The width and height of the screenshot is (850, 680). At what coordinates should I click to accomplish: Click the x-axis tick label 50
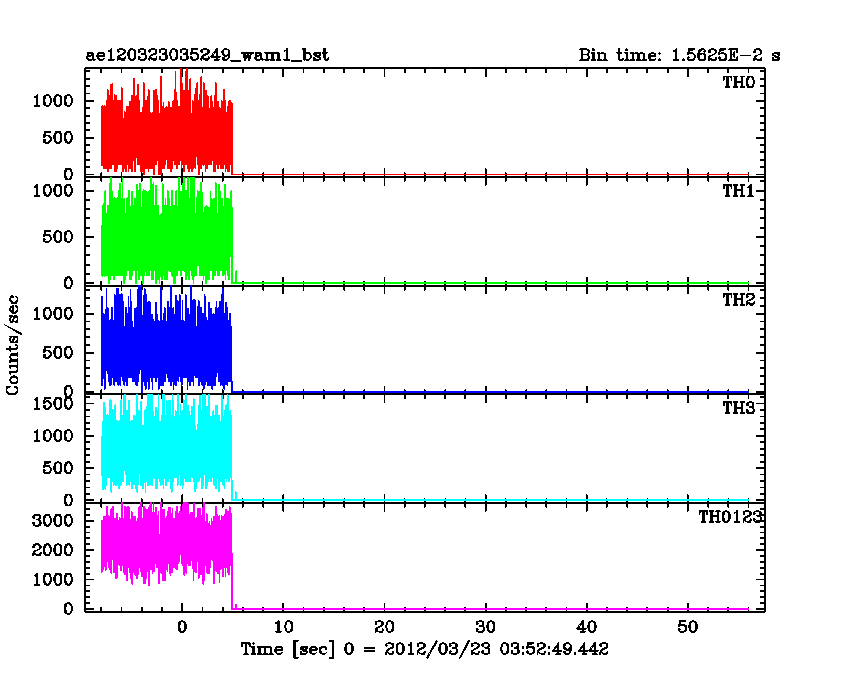(687, 627)
